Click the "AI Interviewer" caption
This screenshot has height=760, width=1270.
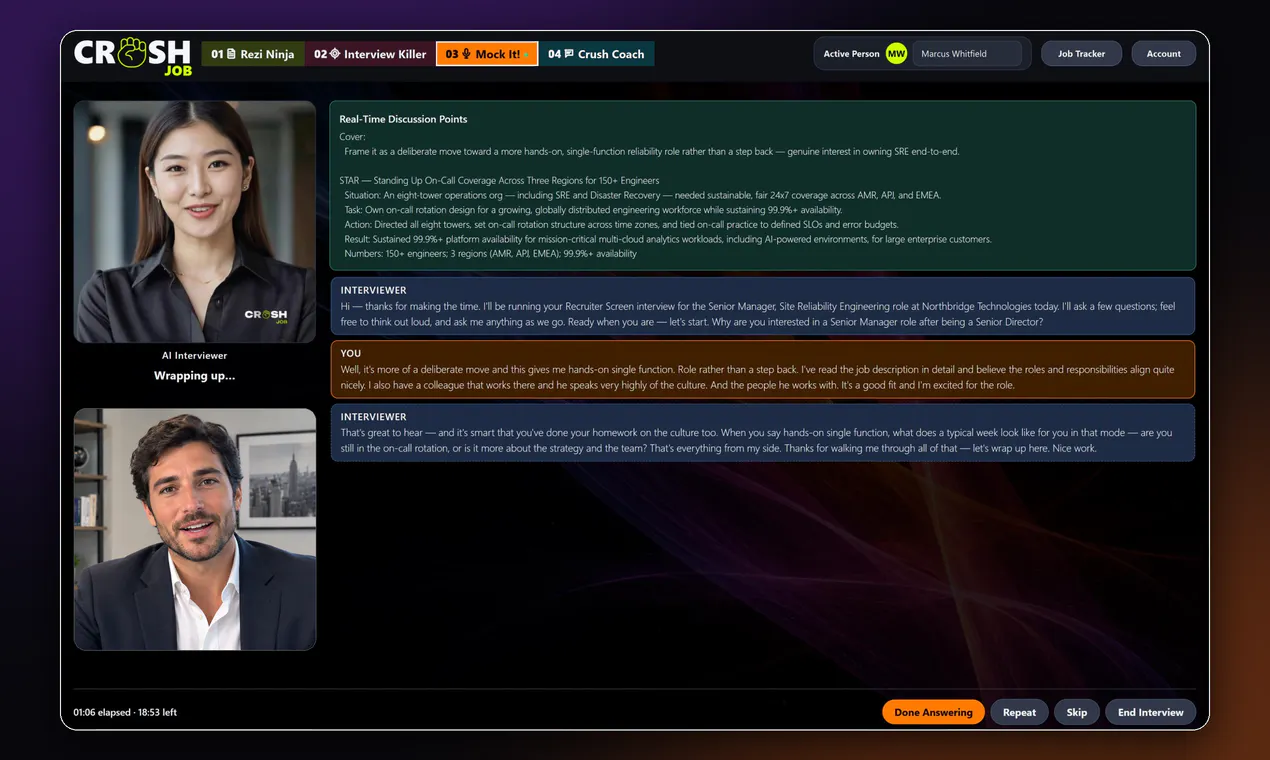[x=195, y=356]
